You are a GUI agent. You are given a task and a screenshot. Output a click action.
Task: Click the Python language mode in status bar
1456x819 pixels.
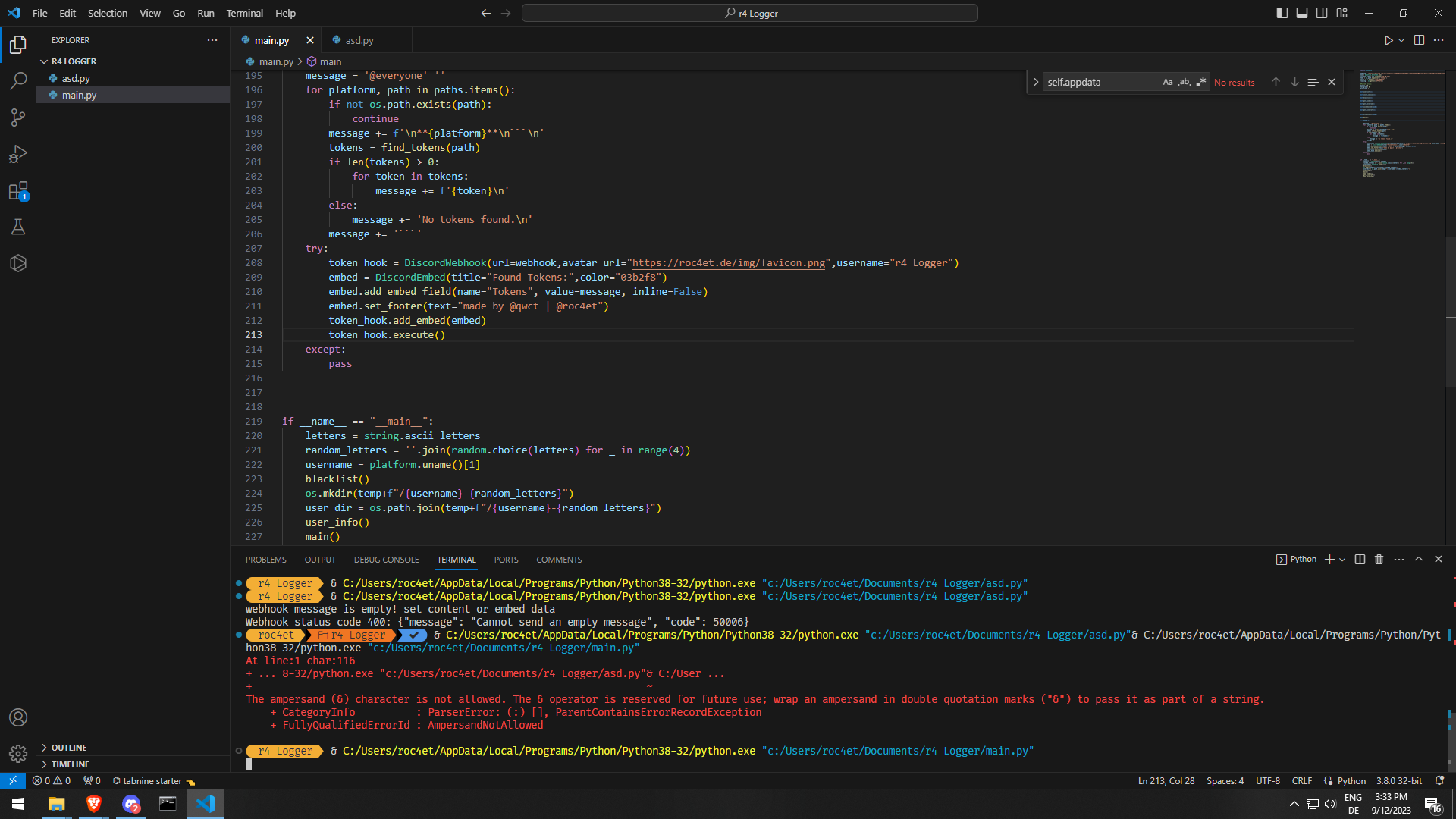1351,780
